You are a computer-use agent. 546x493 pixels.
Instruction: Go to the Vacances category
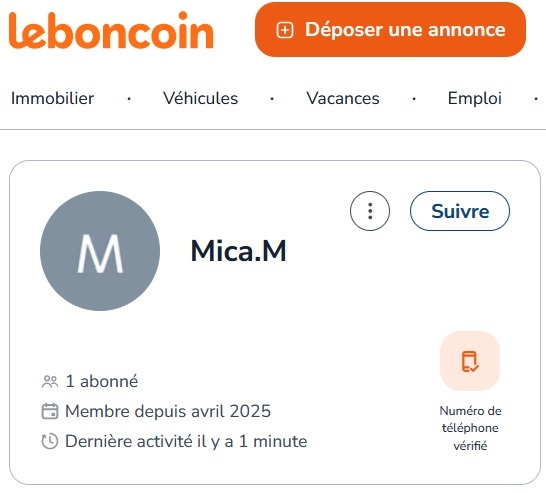tap(343, 98)
